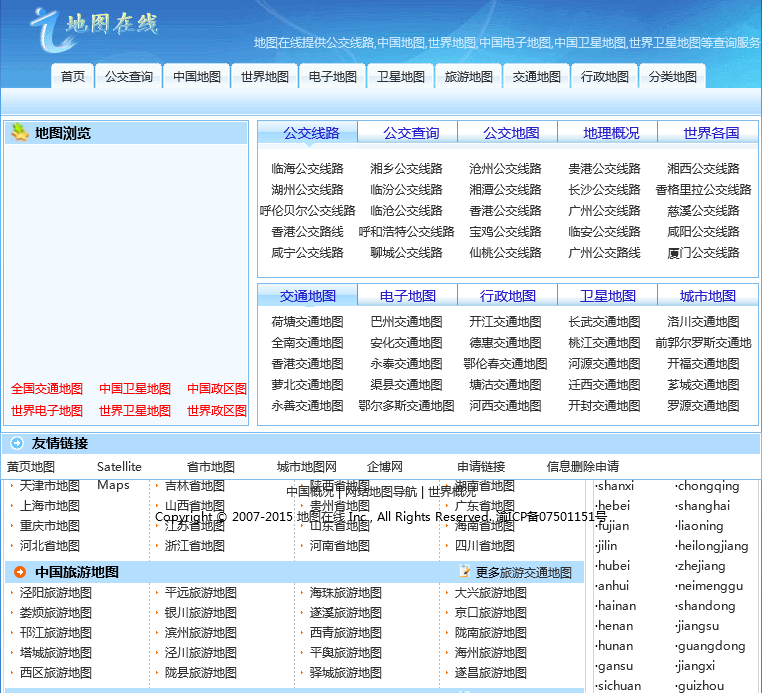Select the 旅游地图 navigation tab
762x693 pixels.
[469, 77]
